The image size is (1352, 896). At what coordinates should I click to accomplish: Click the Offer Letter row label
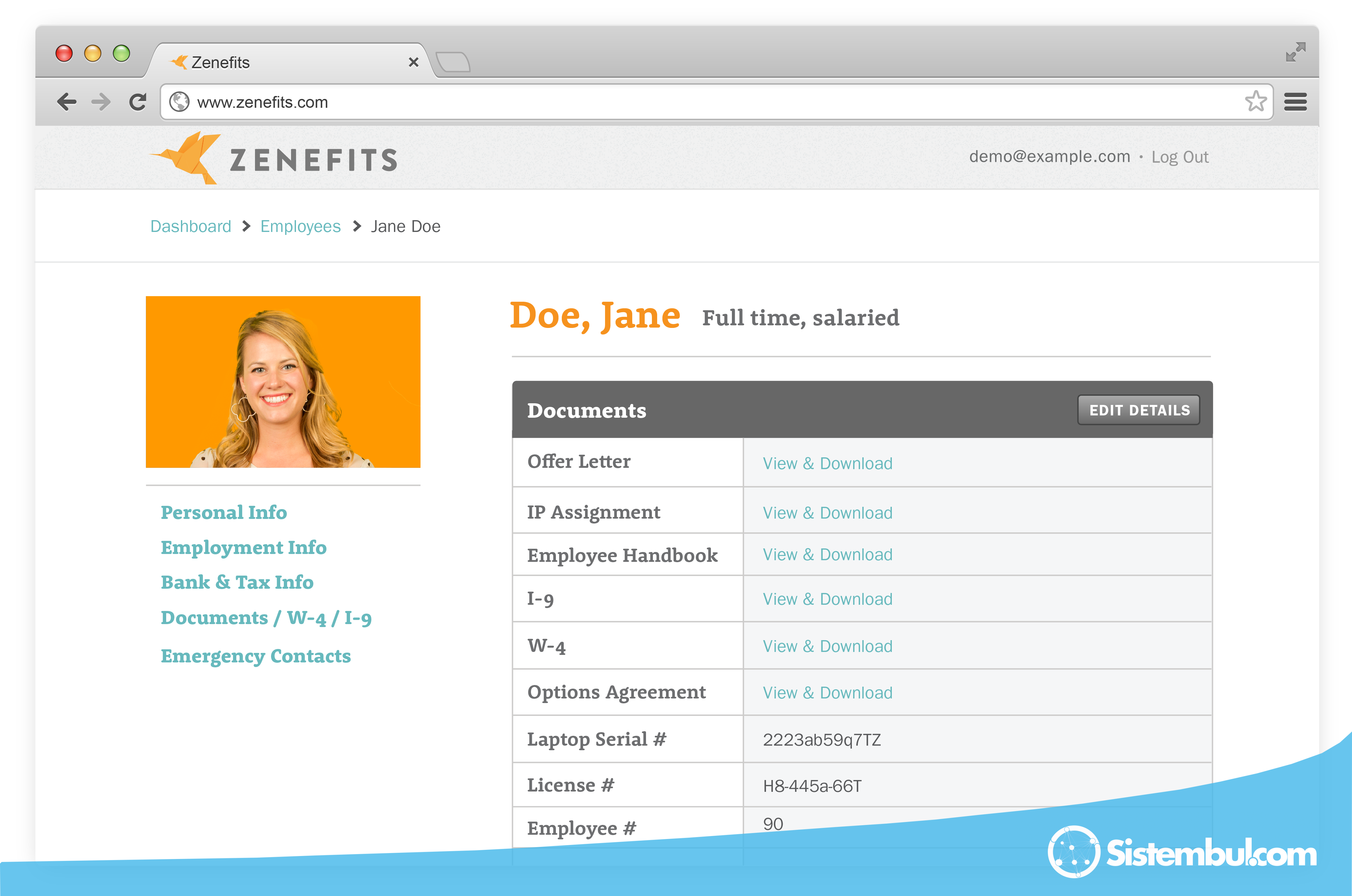click(578, 461)
